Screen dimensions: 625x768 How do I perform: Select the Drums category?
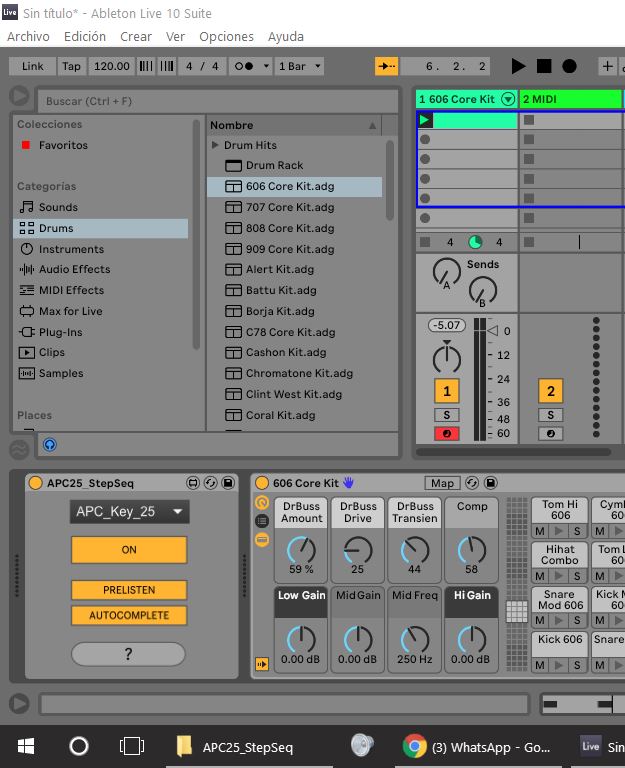click(x=101, y=228)
